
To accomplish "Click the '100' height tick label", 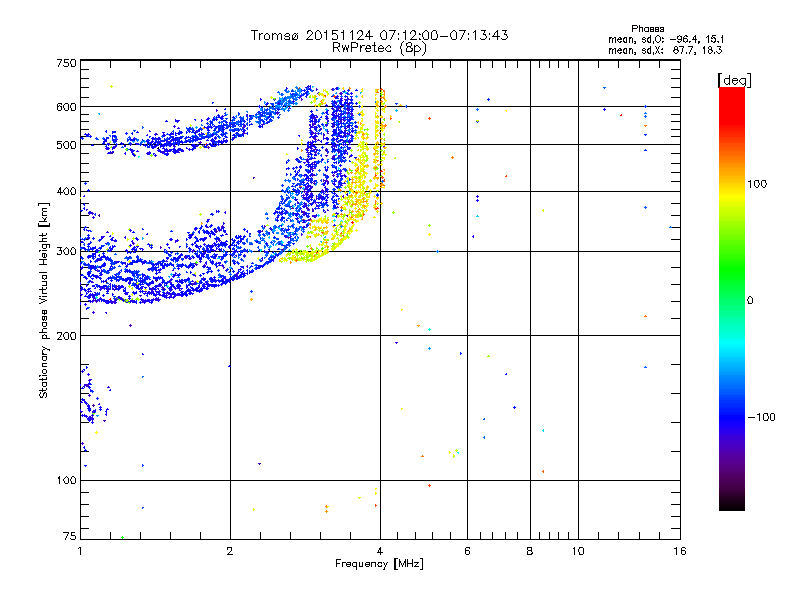I will click(x=66, y=481).
